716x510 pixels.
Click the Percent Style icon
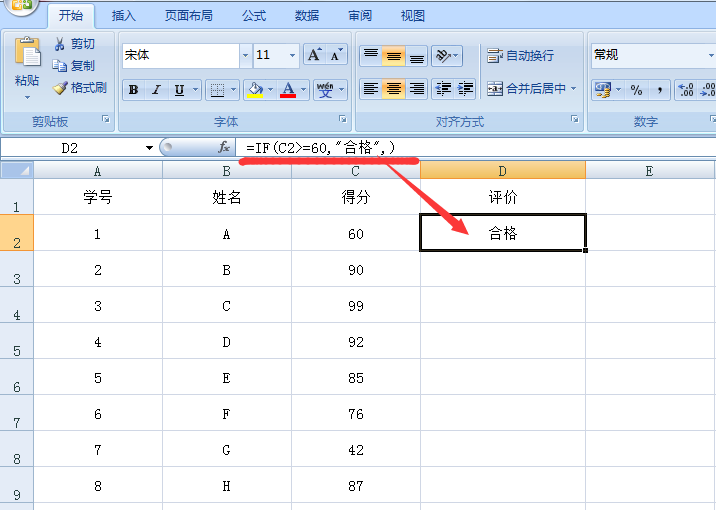point(636,90)
